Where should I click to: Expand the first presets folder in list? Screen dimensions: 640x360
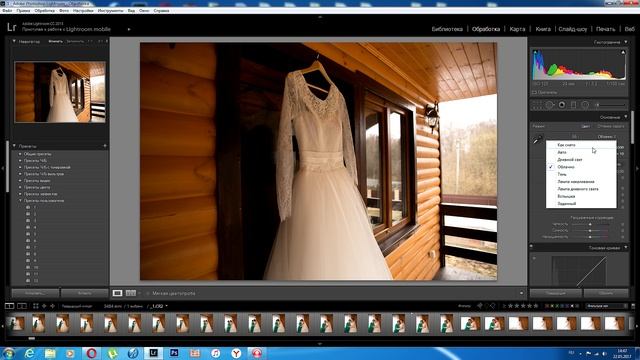coord(20,154)
